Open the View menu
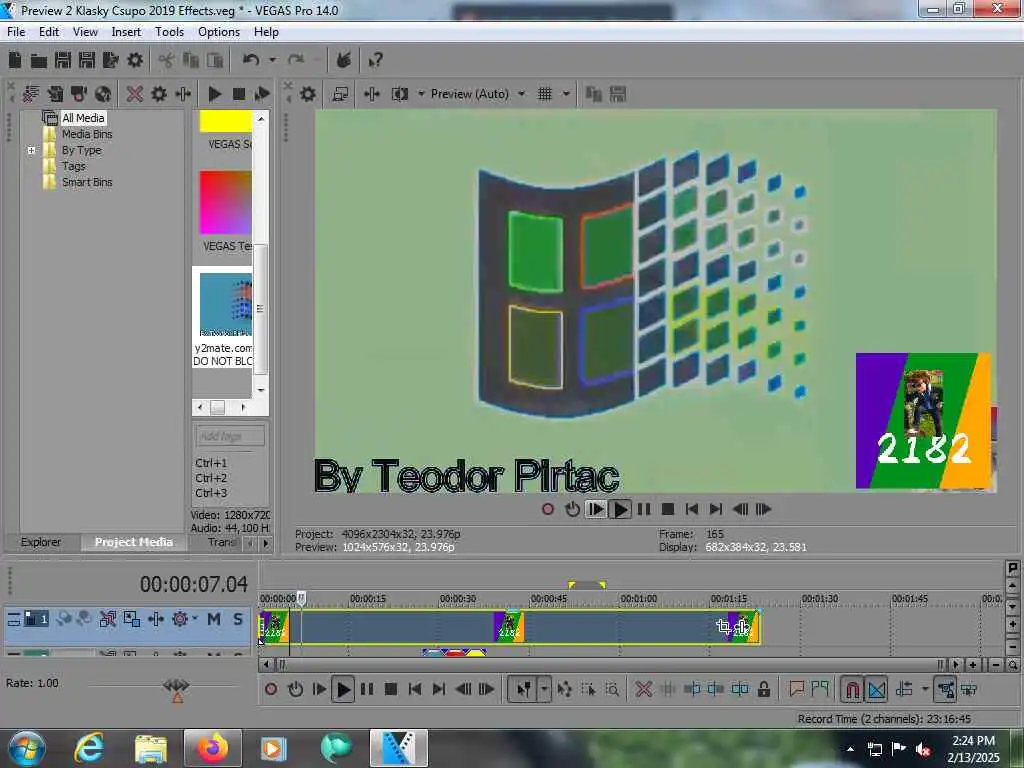The width and height of the screenshot is (1024, 768). (85, 32)
